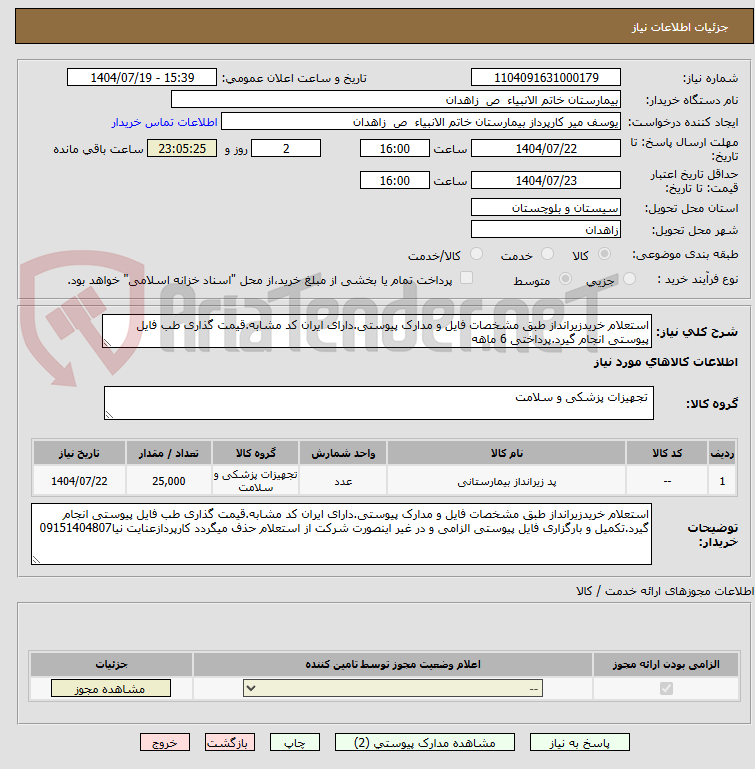755x769 pixels.
Task: Click the goods group cell تجهیزات پزشکی و سلامت in the goods table
Action: coord(255,481)
